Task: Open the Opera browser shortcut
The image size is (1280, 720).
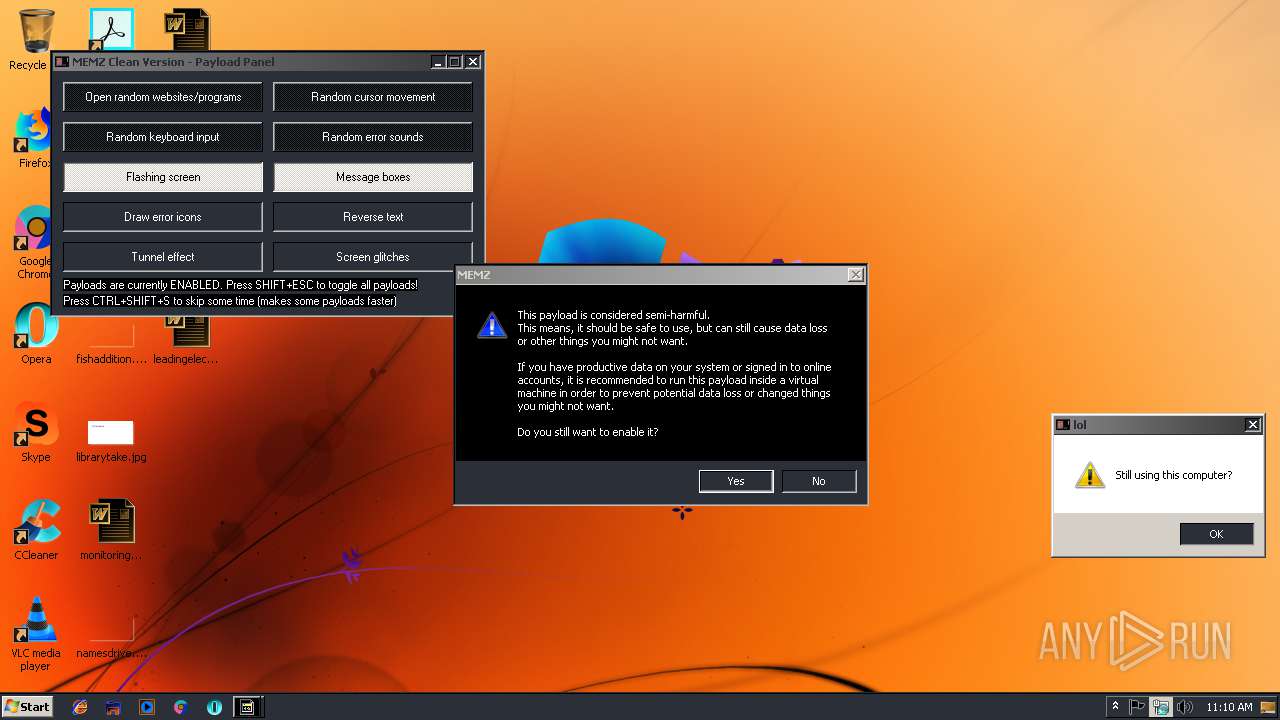Action: [x=36, y=328]
